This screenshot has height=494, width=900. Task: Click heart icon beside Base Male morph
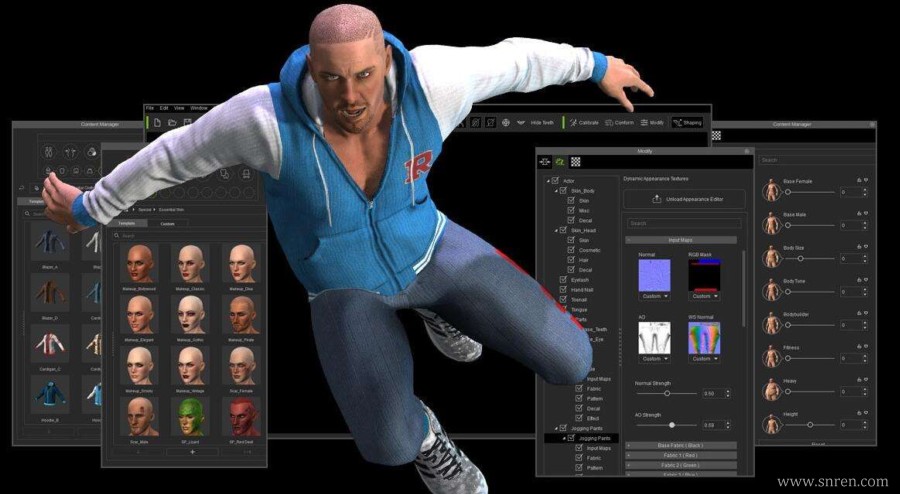pos(866,213)
